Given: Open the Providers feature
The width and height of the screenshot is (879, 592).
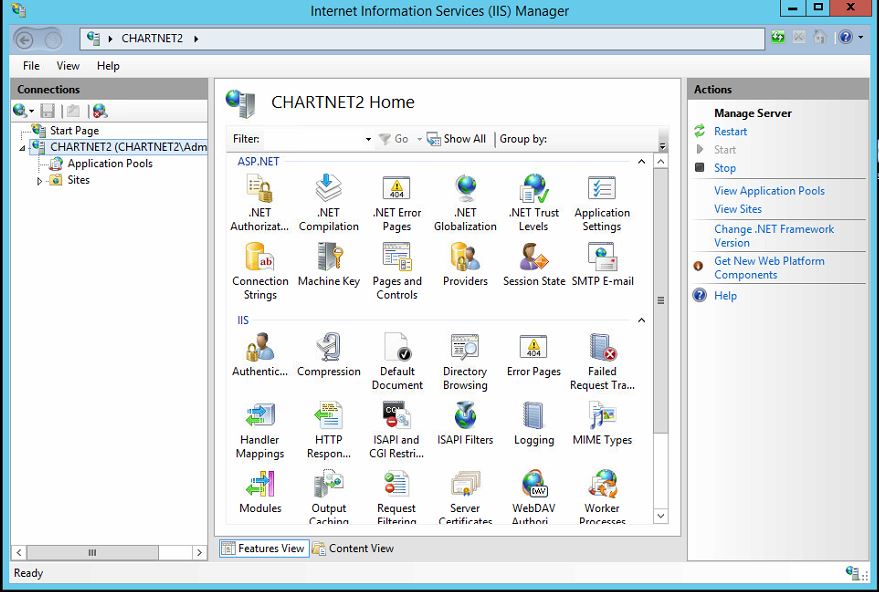Looking at the screenshot, I should pos(465,265).
